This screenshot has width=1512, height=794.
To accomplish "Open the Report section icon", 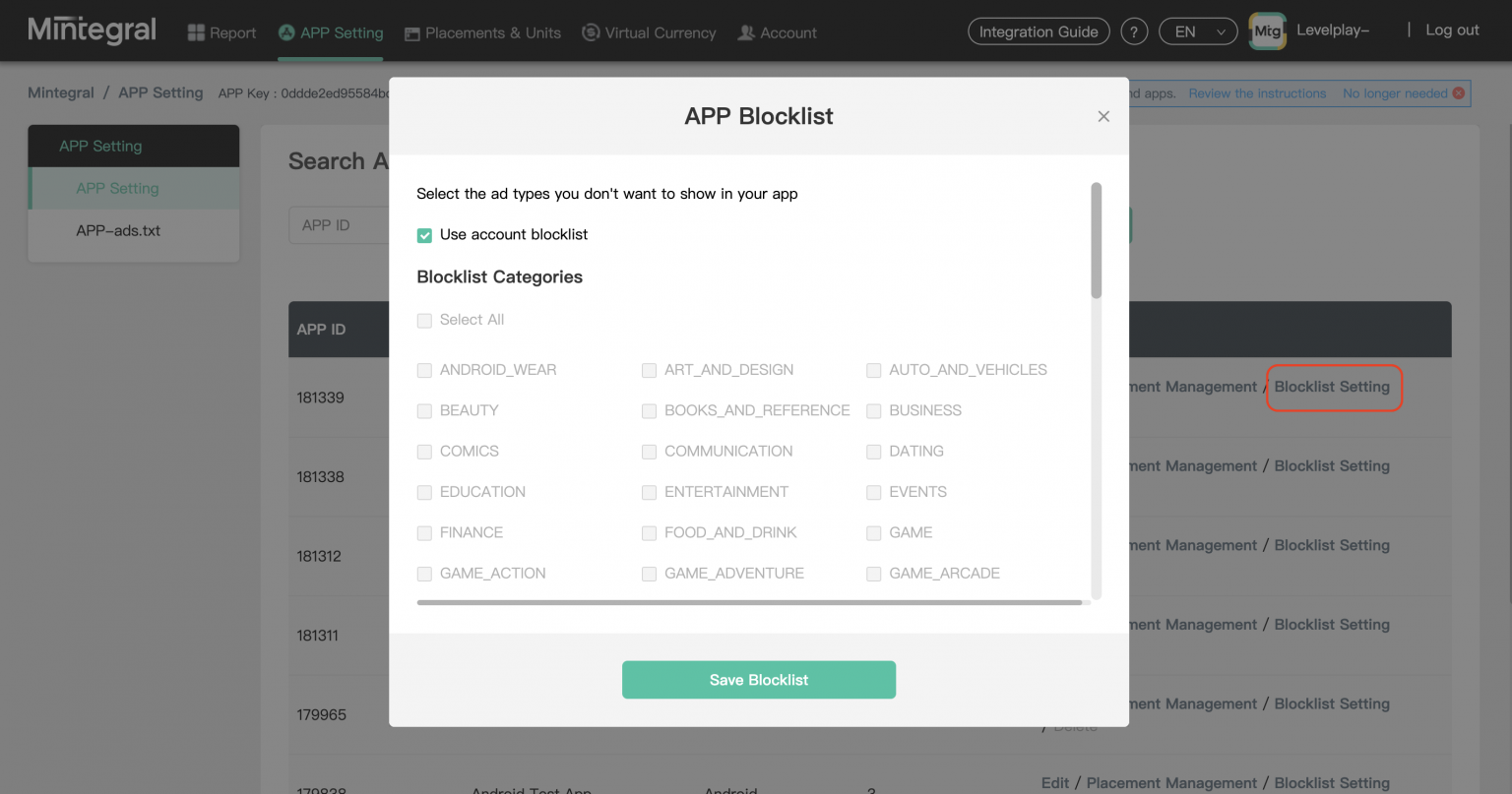I will [195, 31].
